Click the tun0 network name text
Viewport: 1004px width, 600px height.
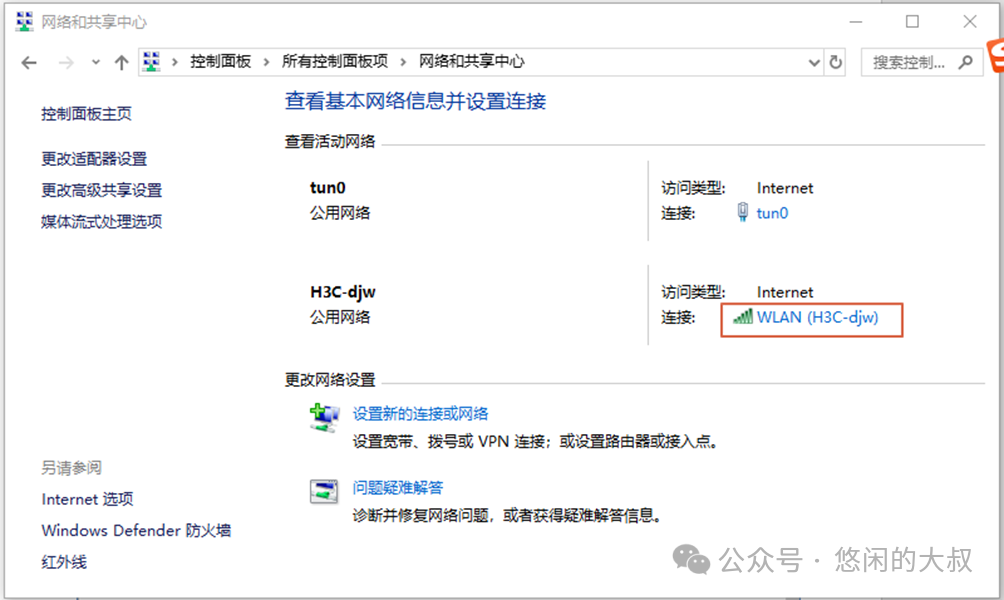pyautogui.click(x=328, y=188)
